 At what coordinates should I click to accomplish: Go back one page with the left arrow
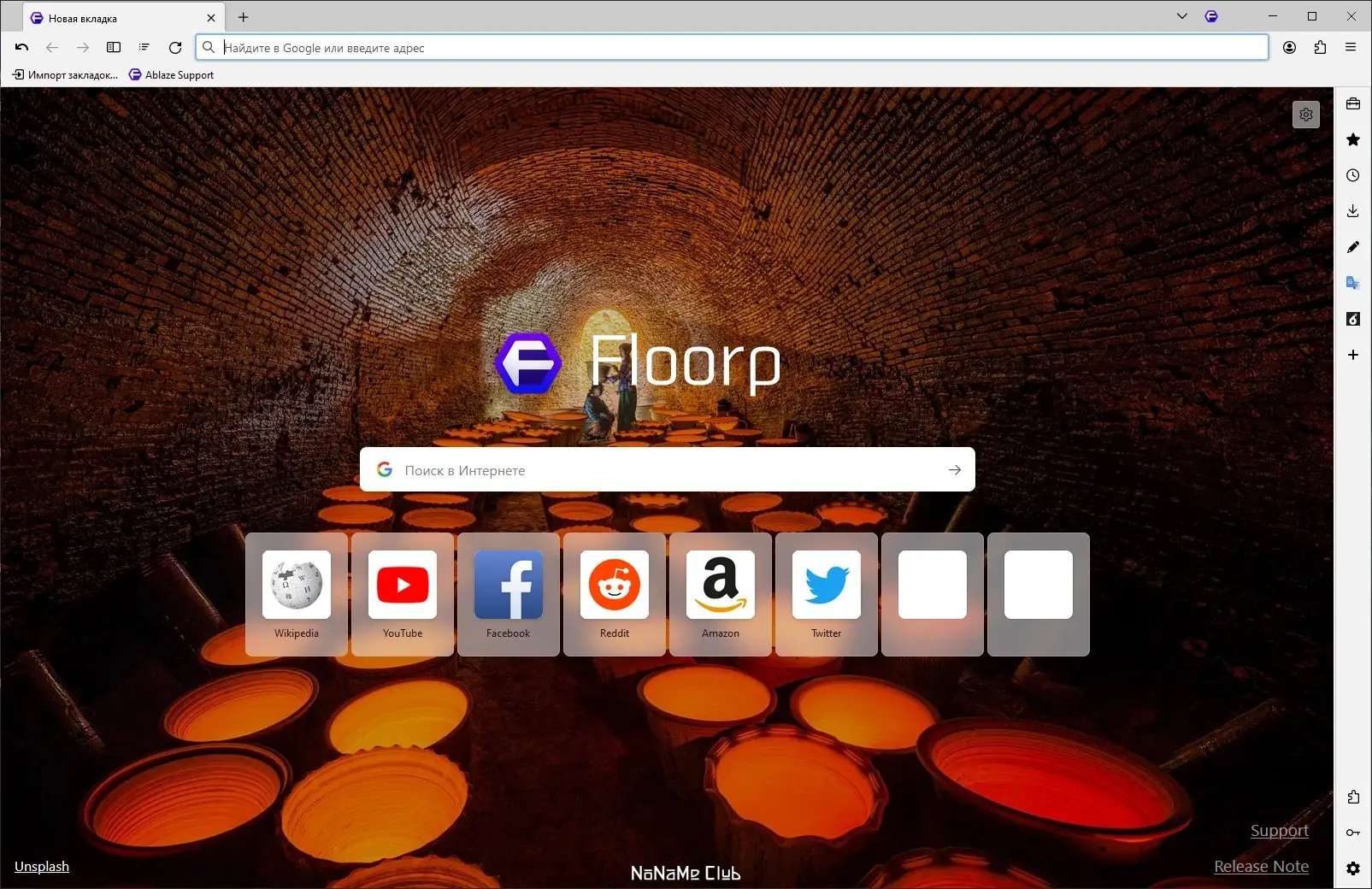(x=52, y=48)
